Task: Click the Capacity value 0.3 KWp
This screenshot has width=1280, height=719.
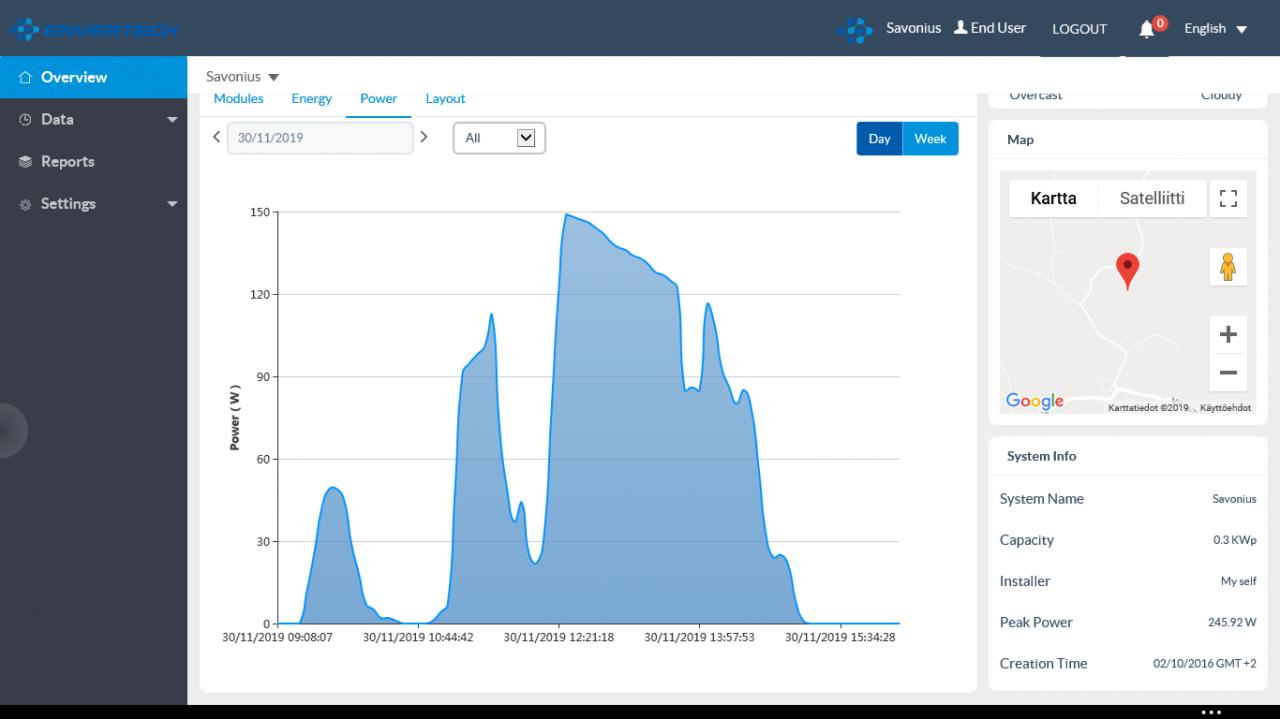Action: (1235, 540)
